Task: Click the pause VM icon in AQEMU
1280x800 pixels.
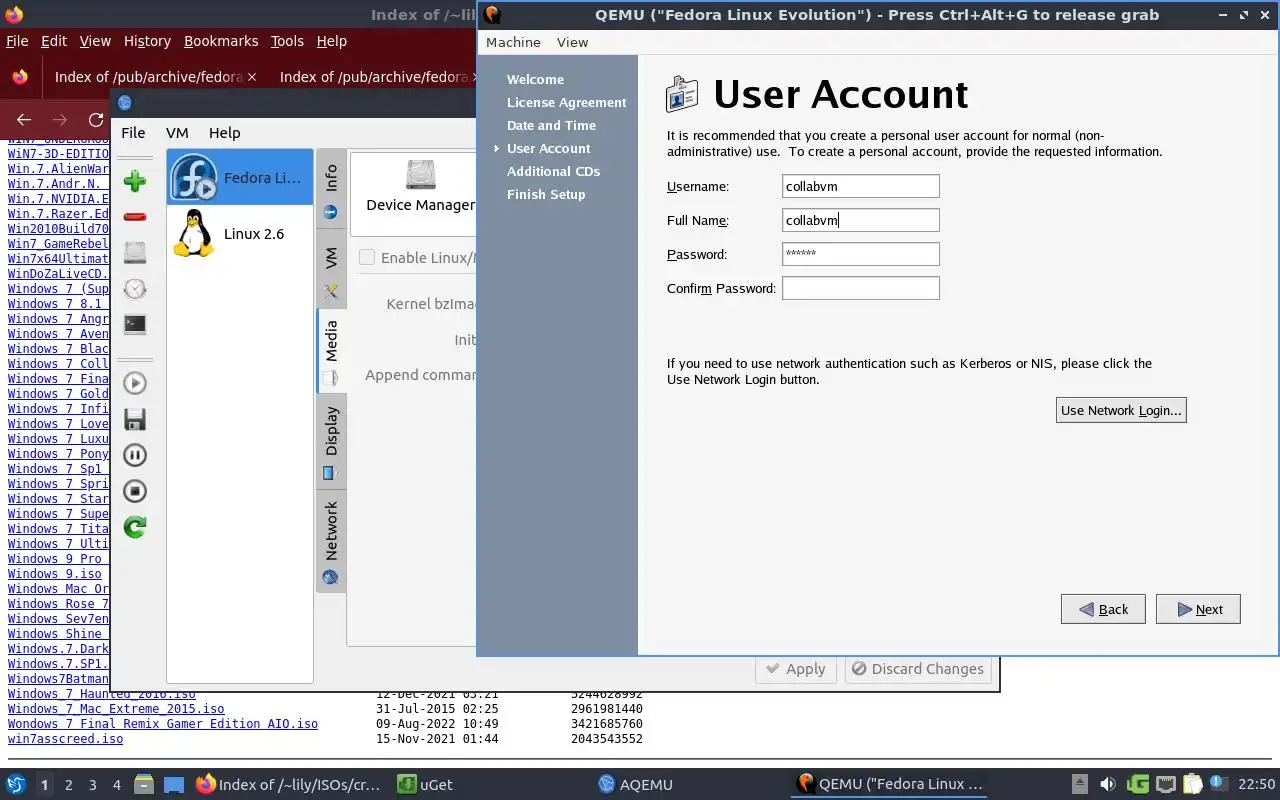Action: click(x=135, y=455)
